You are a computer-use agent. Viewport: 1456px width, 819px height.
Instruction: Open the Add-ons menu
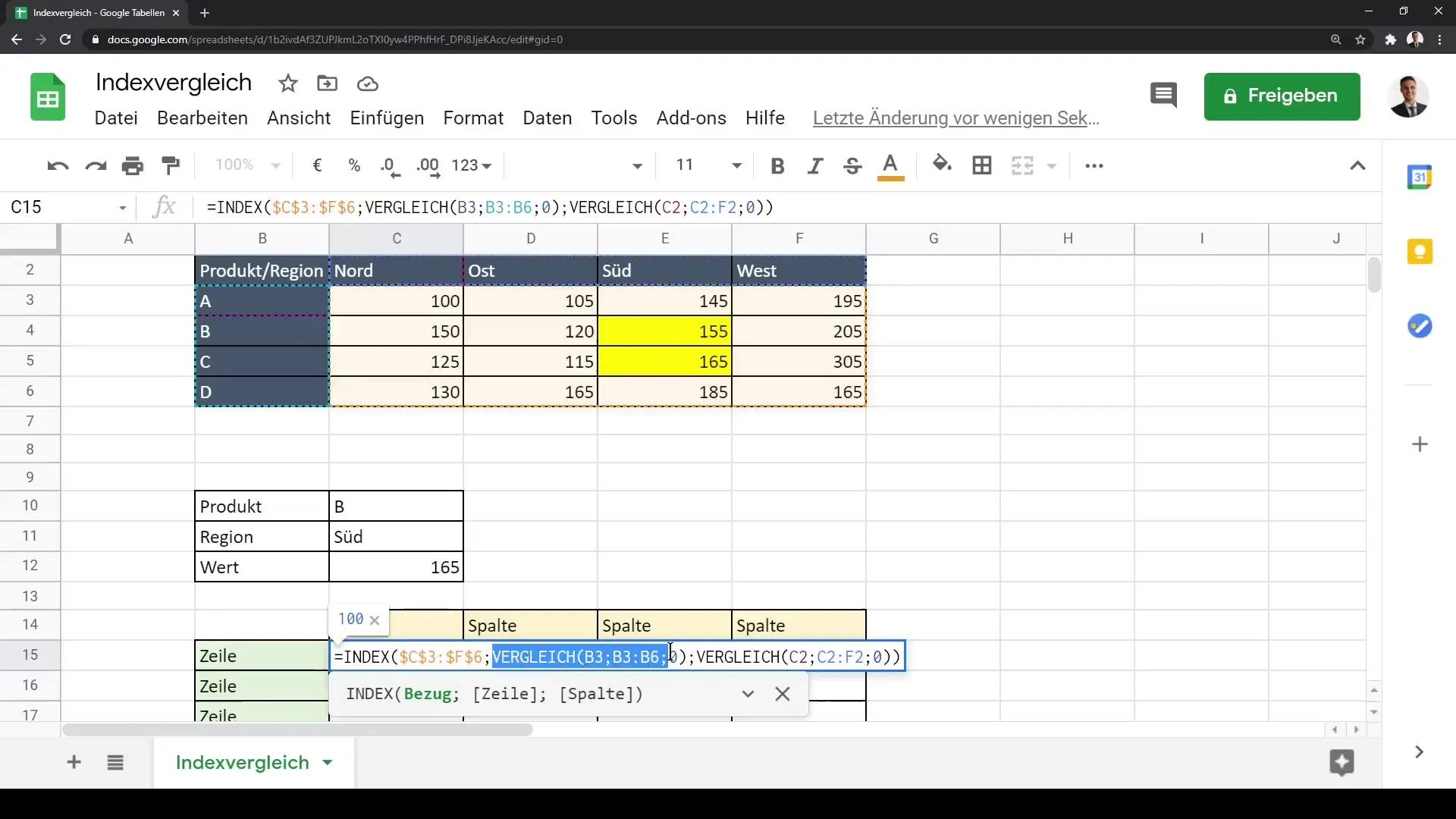(x=692, y=118)
